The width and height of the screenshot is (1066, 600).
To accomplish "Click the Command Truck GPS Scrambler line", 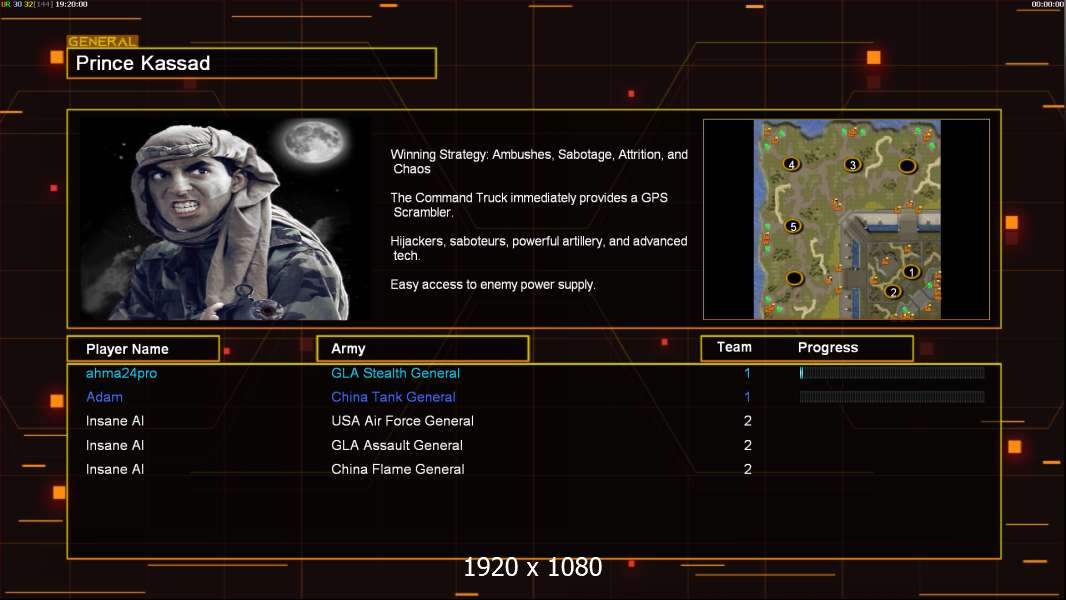I will coord(529,205).
